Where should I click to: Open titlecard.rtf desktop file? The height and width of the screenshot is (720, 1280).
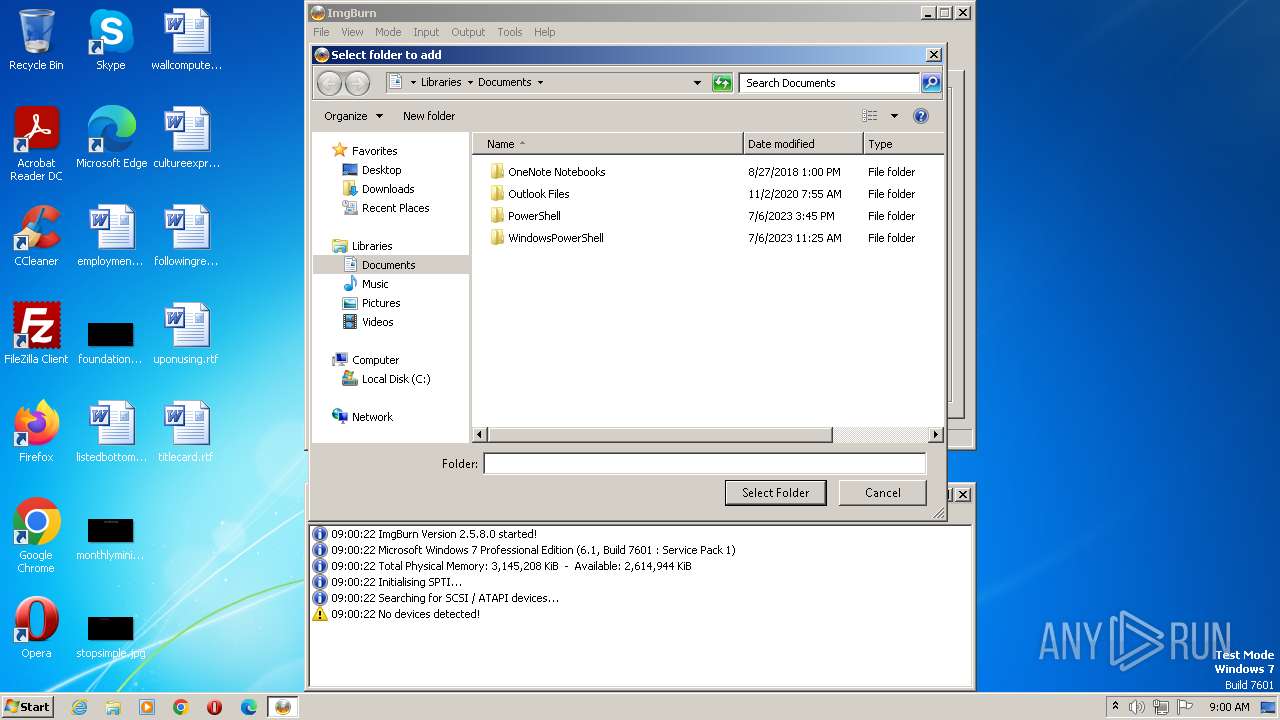click(186, 432)
